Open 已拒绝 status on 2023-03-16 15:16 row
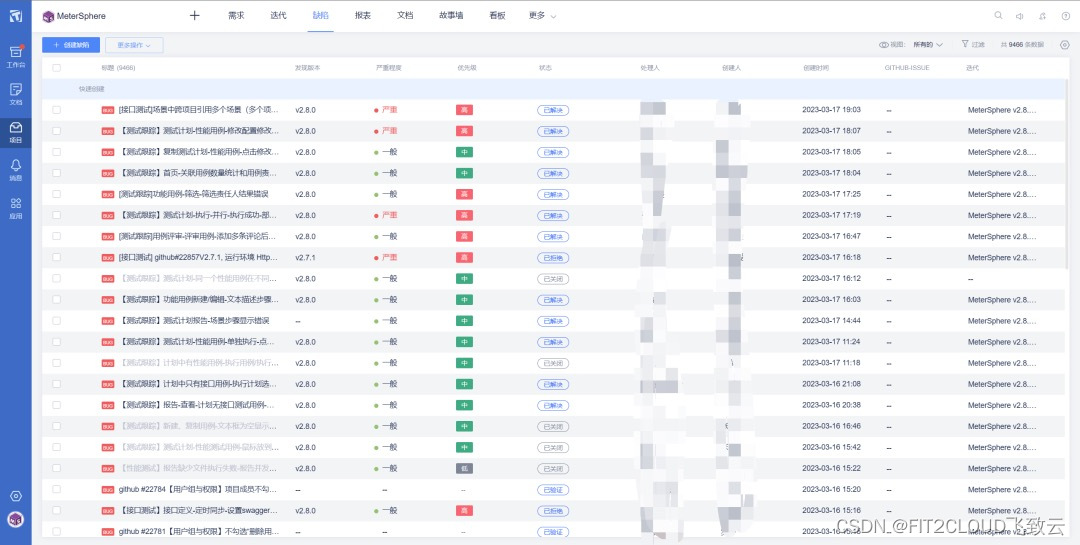 click(x=553, y=511)
